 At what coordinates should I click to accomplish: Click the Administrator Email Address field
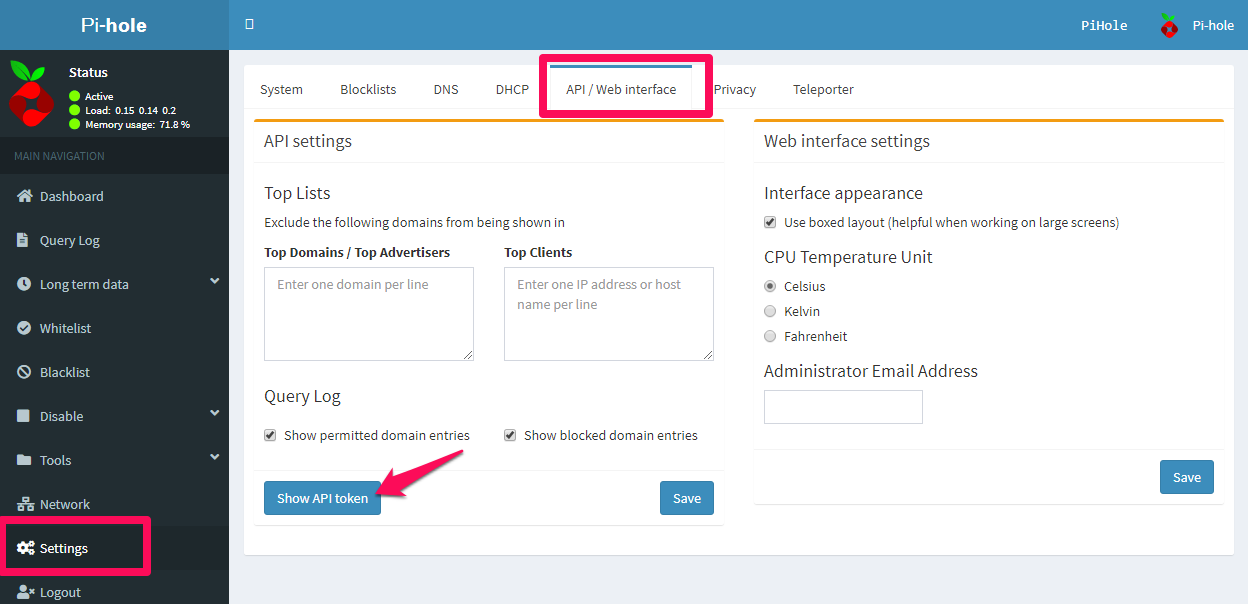point(843,407)
